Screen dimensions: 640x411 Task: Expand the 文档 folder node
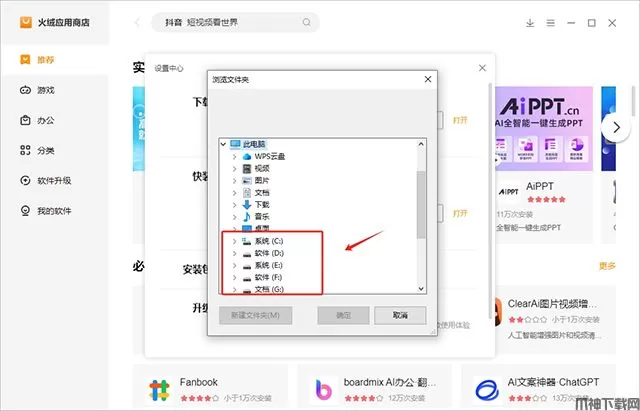point(234,192)
